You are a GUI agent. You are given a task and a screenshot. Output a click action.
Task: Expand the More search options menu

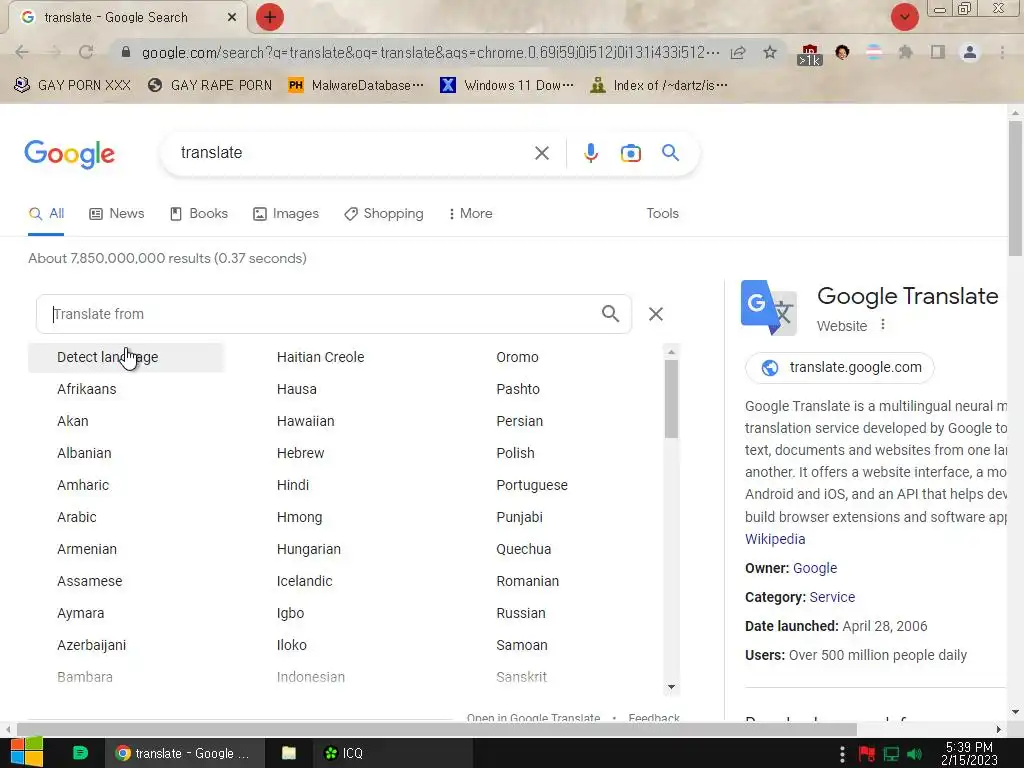pyautogui.click(x=470, y=214)
